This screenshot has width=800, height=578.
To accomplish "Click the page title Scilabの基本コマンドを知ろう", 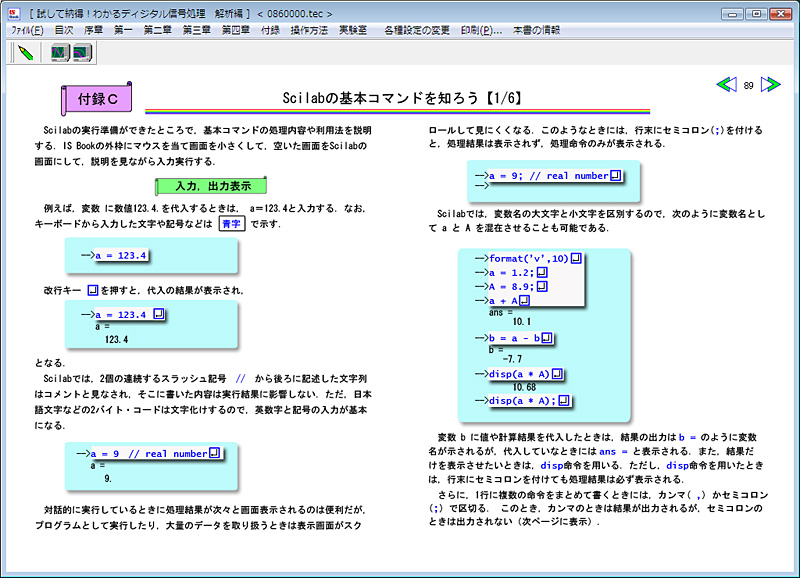I will [403, 97].
